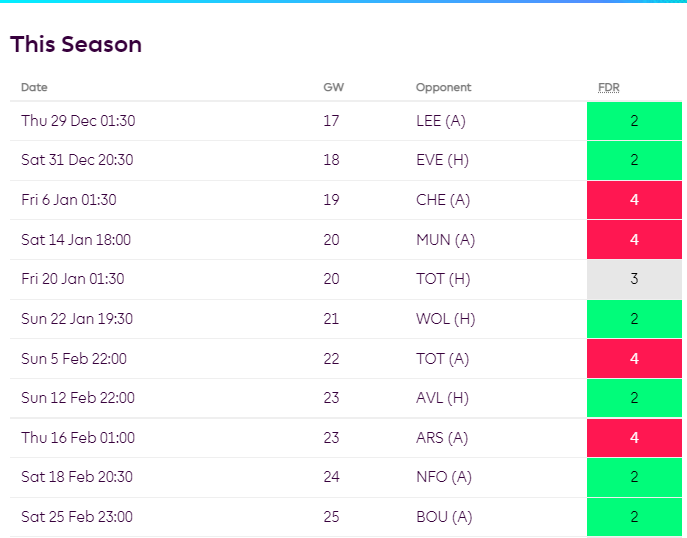Click the CHE (A) opponent text
This screenshot has height=538, width=687.
441,200
